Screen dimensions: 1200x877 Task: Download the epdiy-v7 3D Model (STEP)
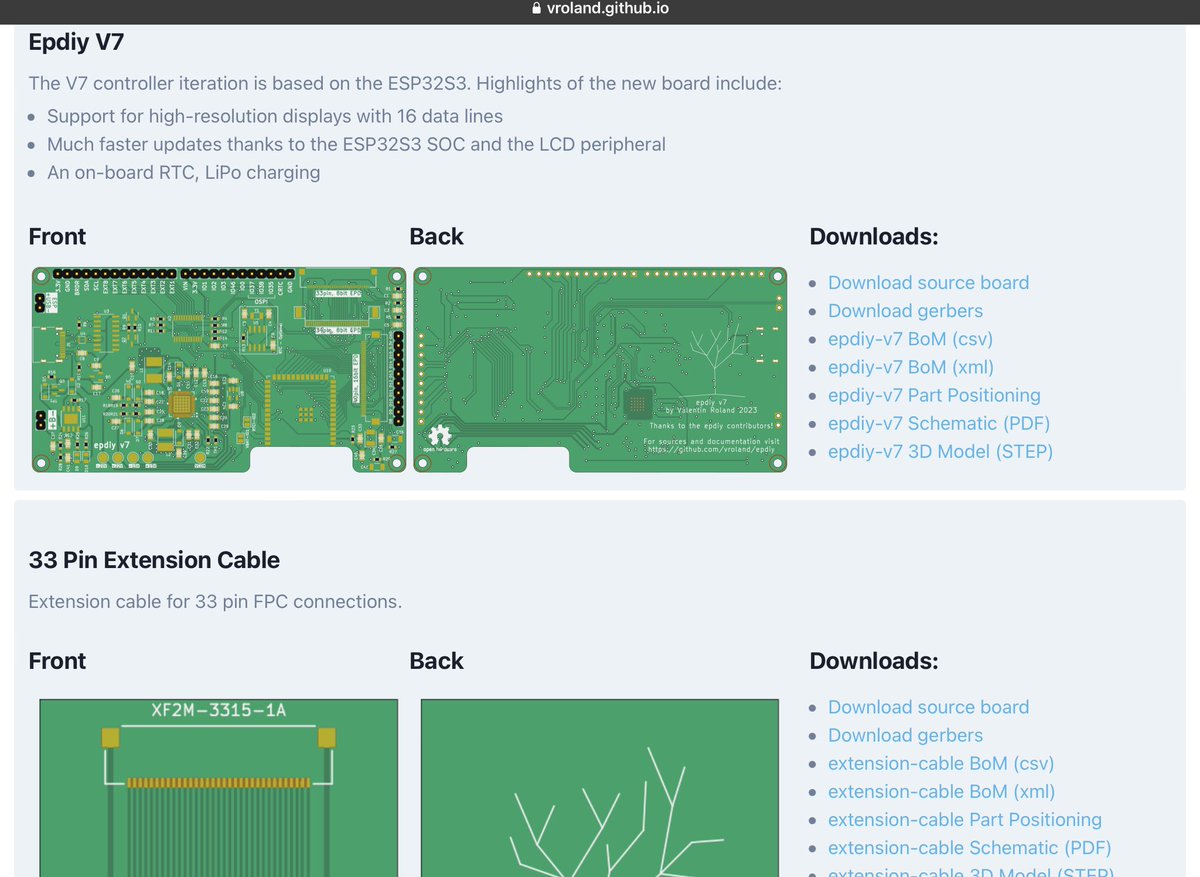tap(941, 451)
